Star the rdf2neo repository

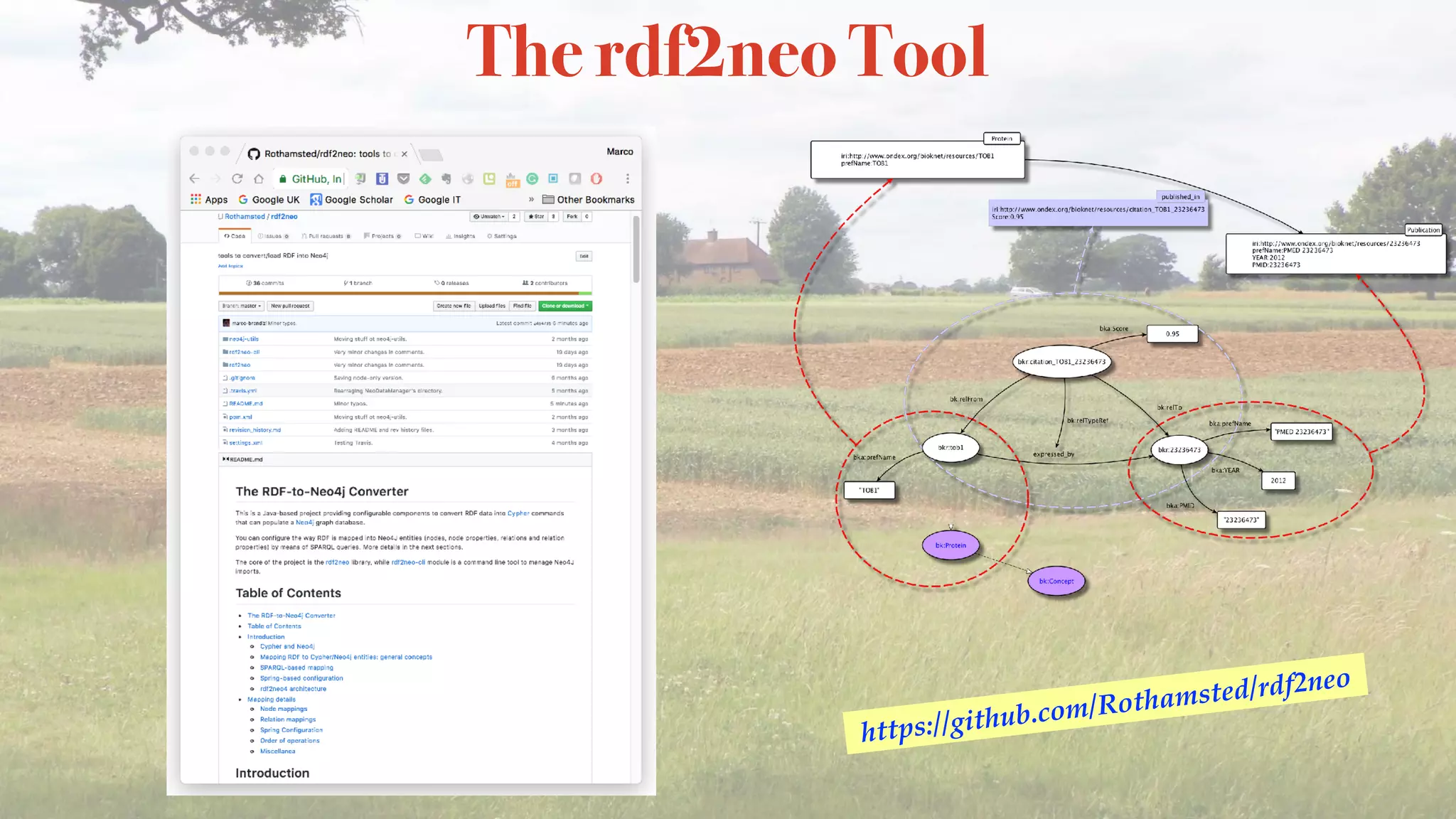(x=536, y=217)
